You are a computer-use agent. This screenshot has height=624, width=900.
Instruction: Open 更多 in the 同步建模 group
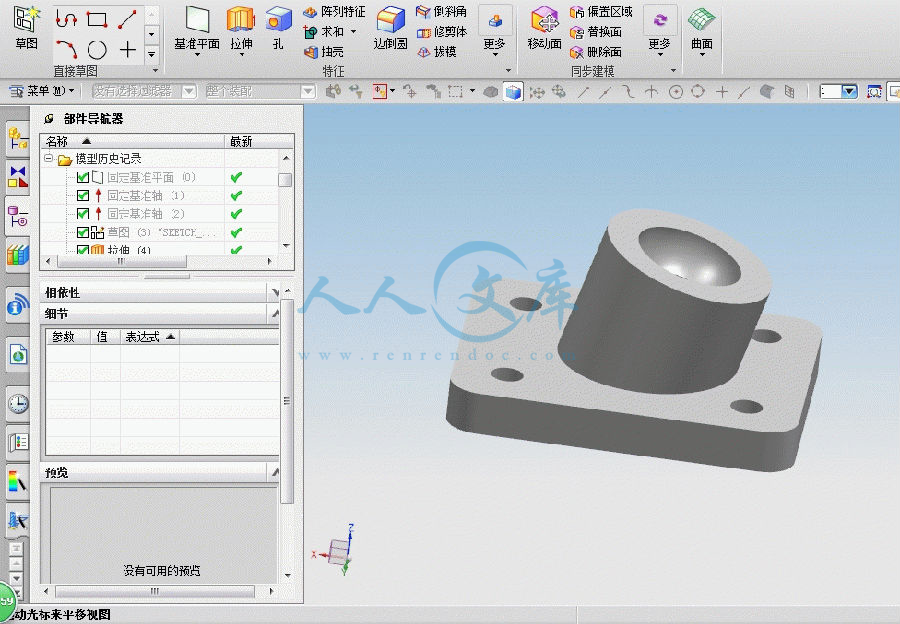(x=660, y=32)
